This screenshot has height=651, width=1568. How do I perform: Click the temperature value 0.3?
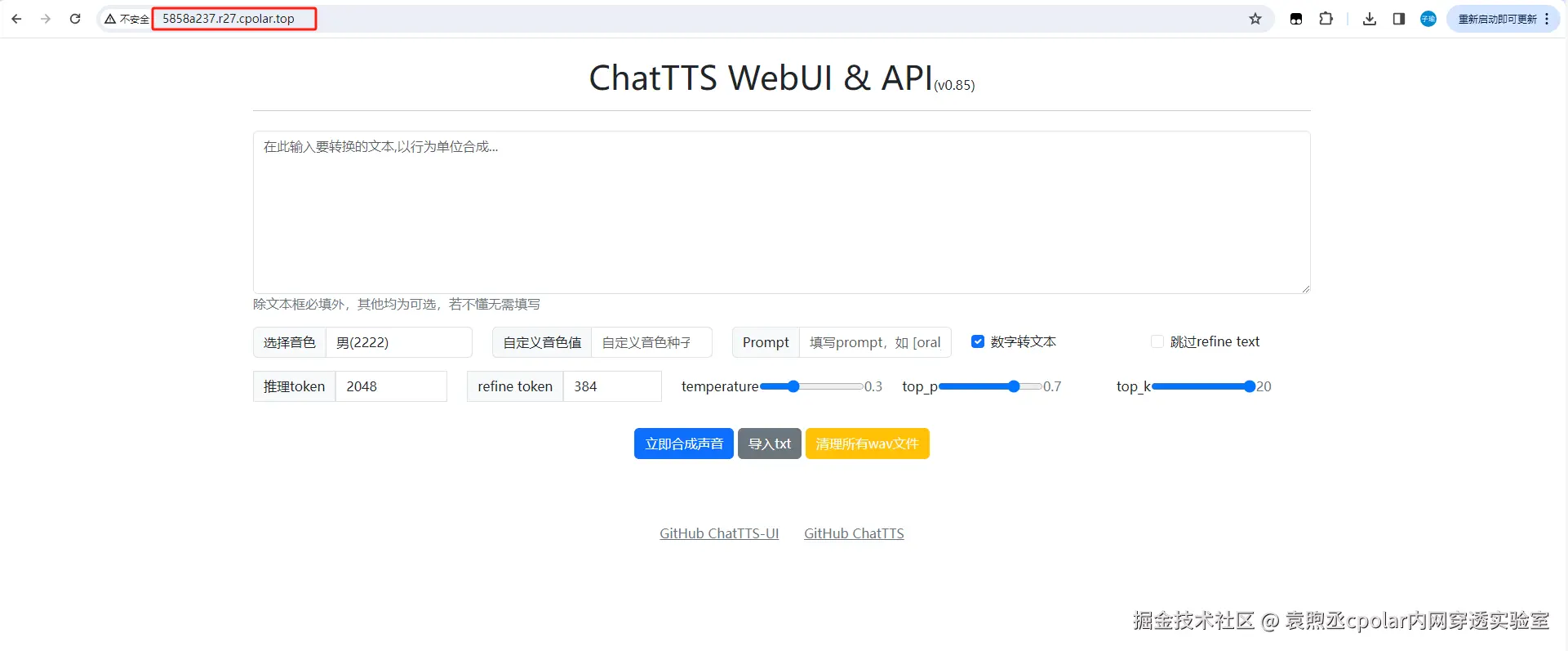(873, 386)
